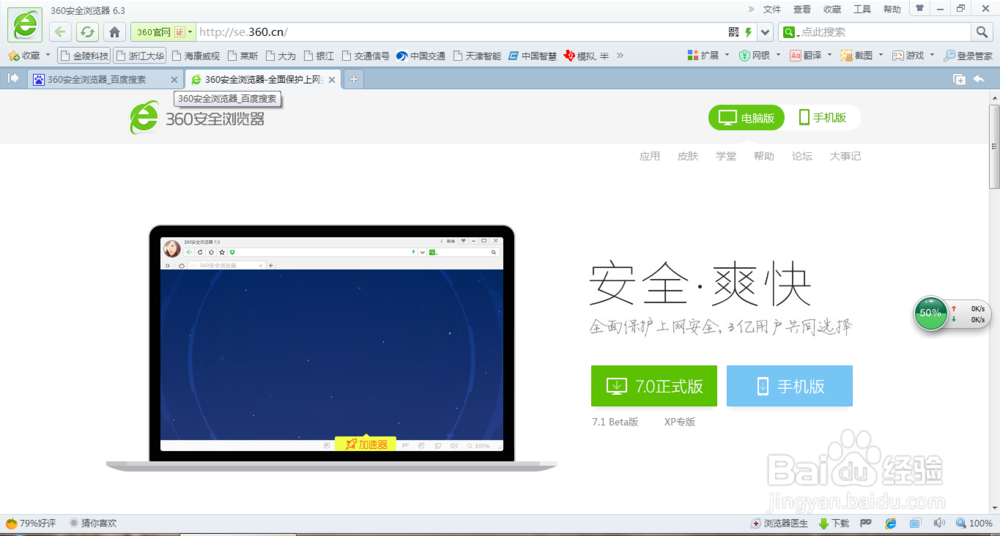This screenshot has height=536, width=1000.
Task: Open the 7.1 Beta版 link
Action: (x=615, y=422)
